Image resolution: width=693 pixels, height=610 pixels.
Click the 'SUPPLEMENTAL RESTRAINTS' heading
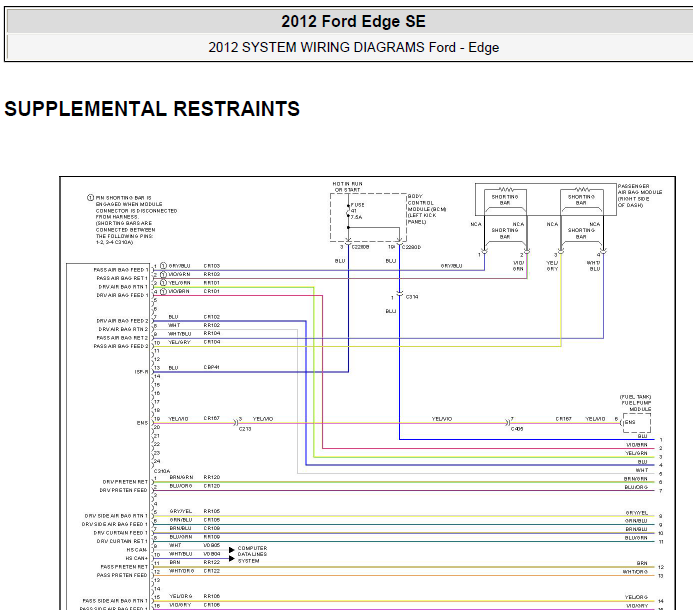(152, 109)
